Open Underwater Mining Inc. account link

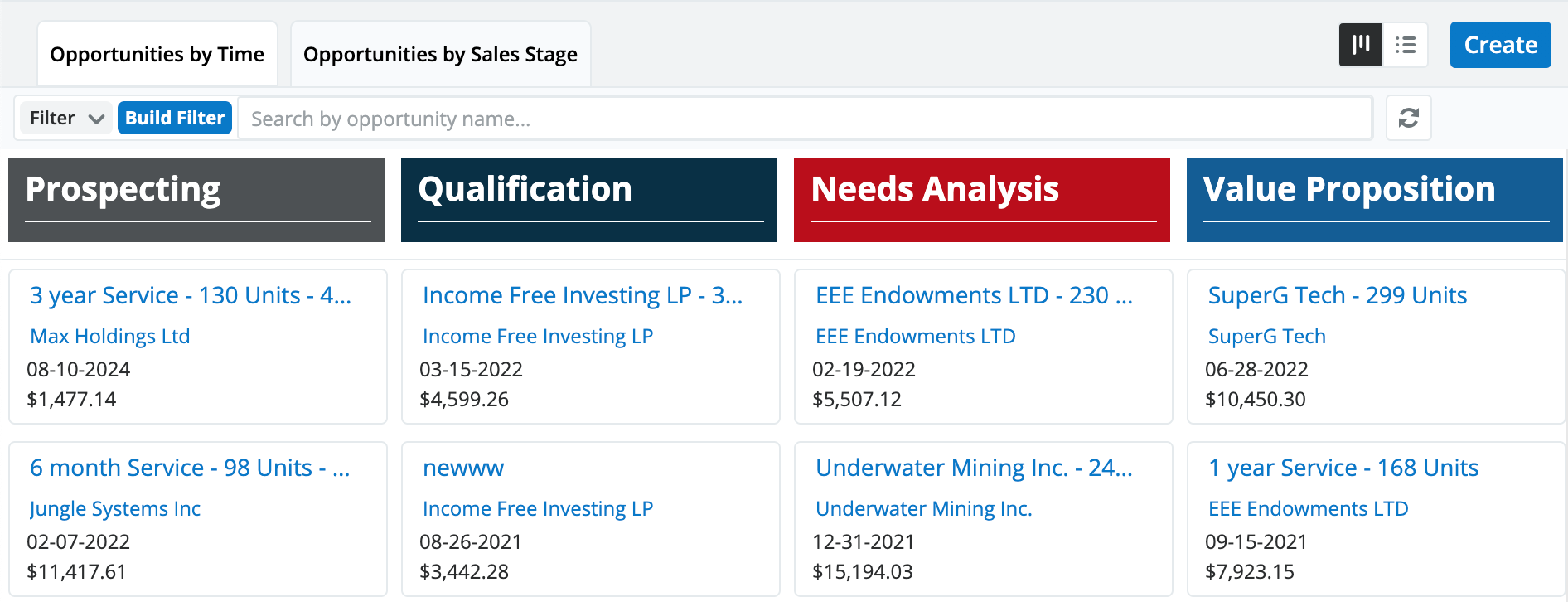923,508
